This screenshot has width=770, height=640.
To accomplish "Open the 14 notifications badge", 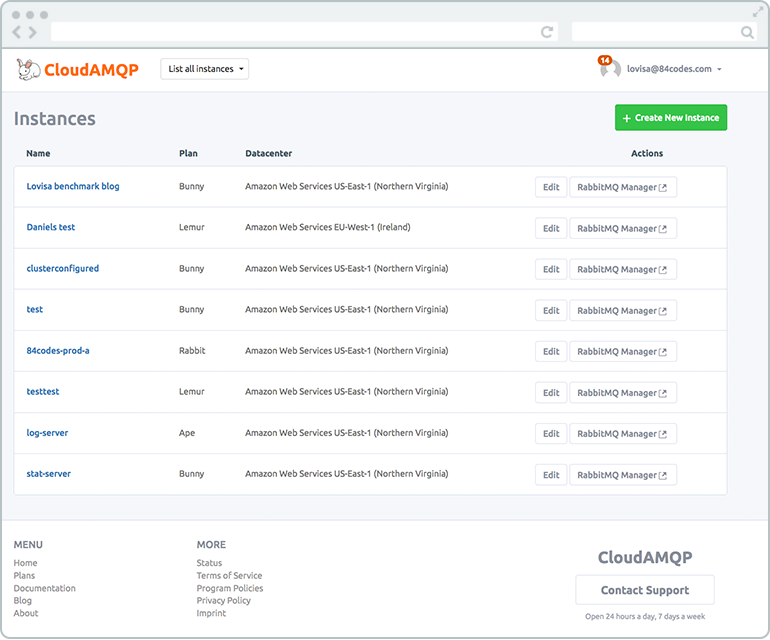I will (x=605, y=60).
